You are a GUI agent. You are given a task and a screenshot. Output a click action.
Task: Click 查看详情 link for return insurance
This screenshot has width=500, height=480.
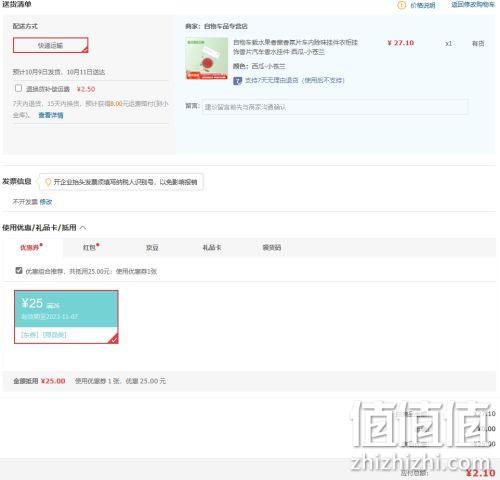[51, 115]
